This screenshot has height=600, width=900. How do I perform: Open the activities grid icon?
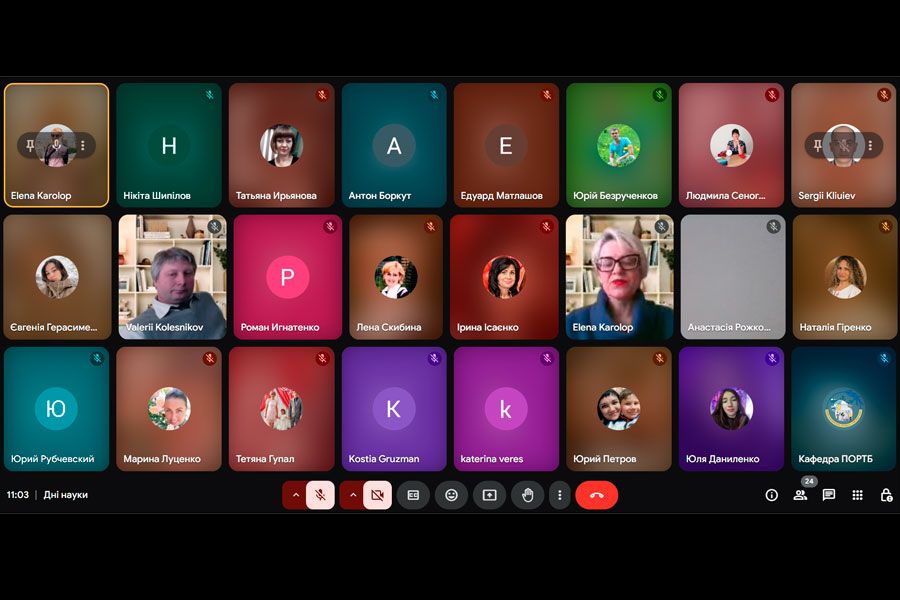tap(858, 495)
